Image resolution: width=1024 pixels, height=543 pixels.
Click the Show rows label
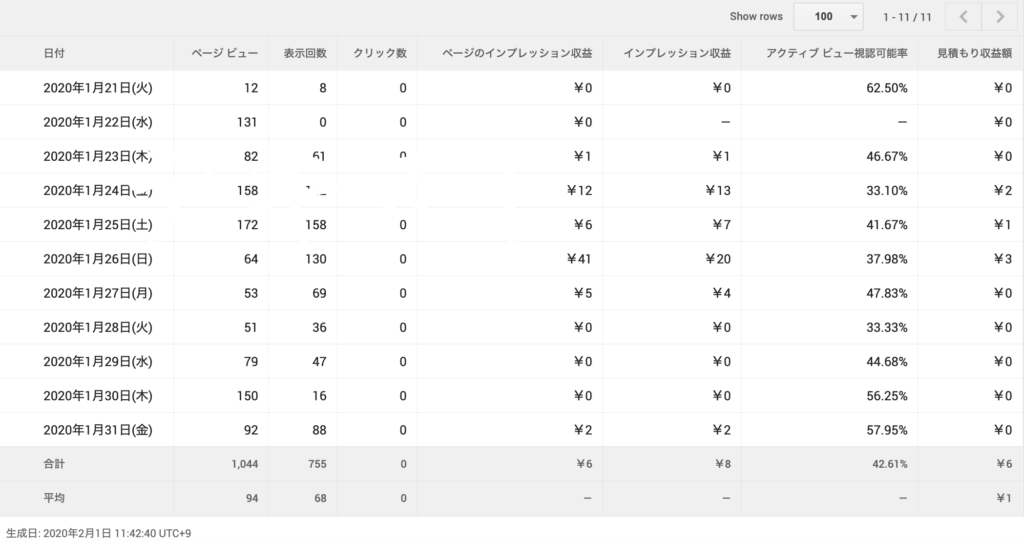point(756,16)
